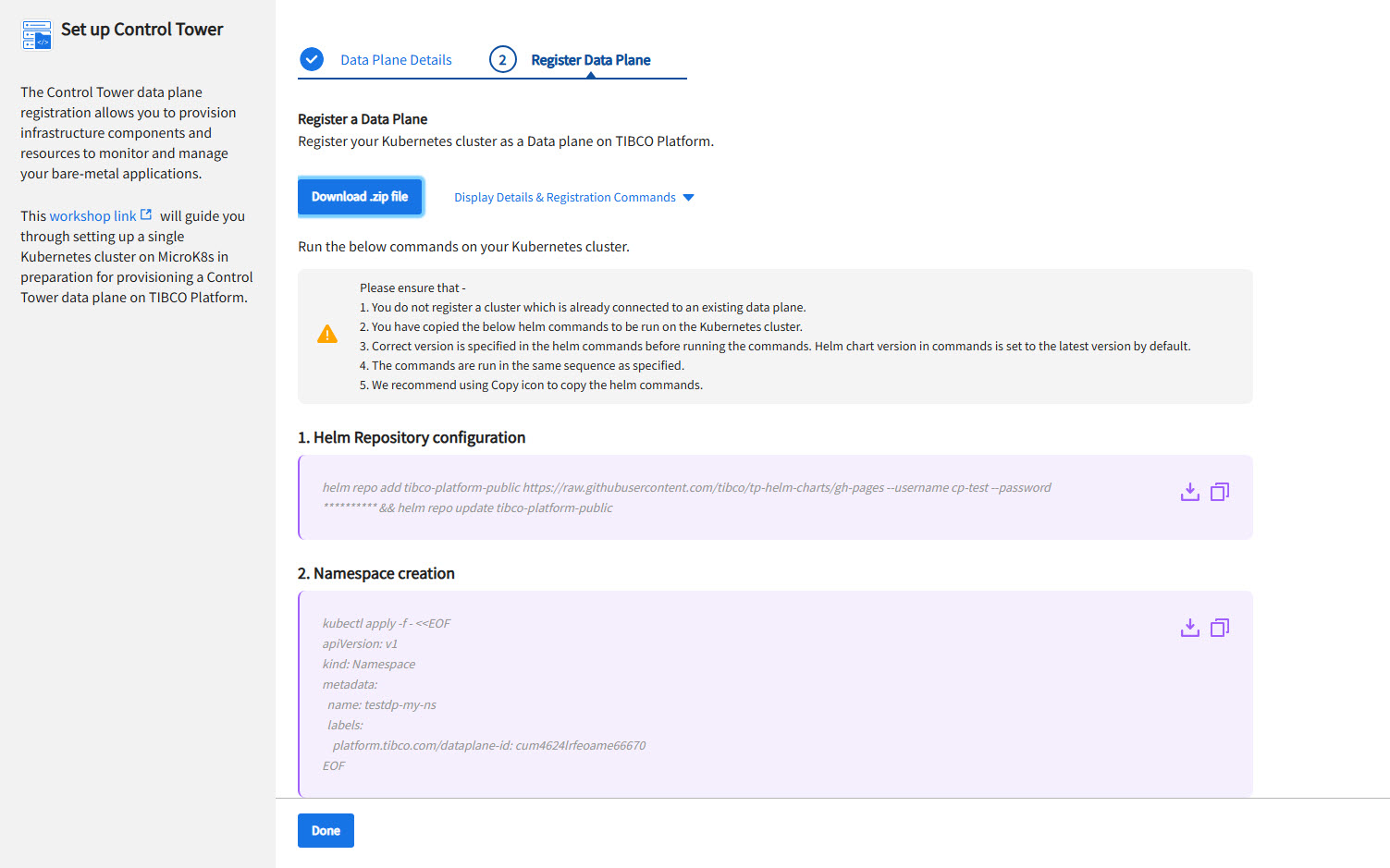Click the 'kind: Namespace' line
Screen dimensions: 1390x868
369,664
